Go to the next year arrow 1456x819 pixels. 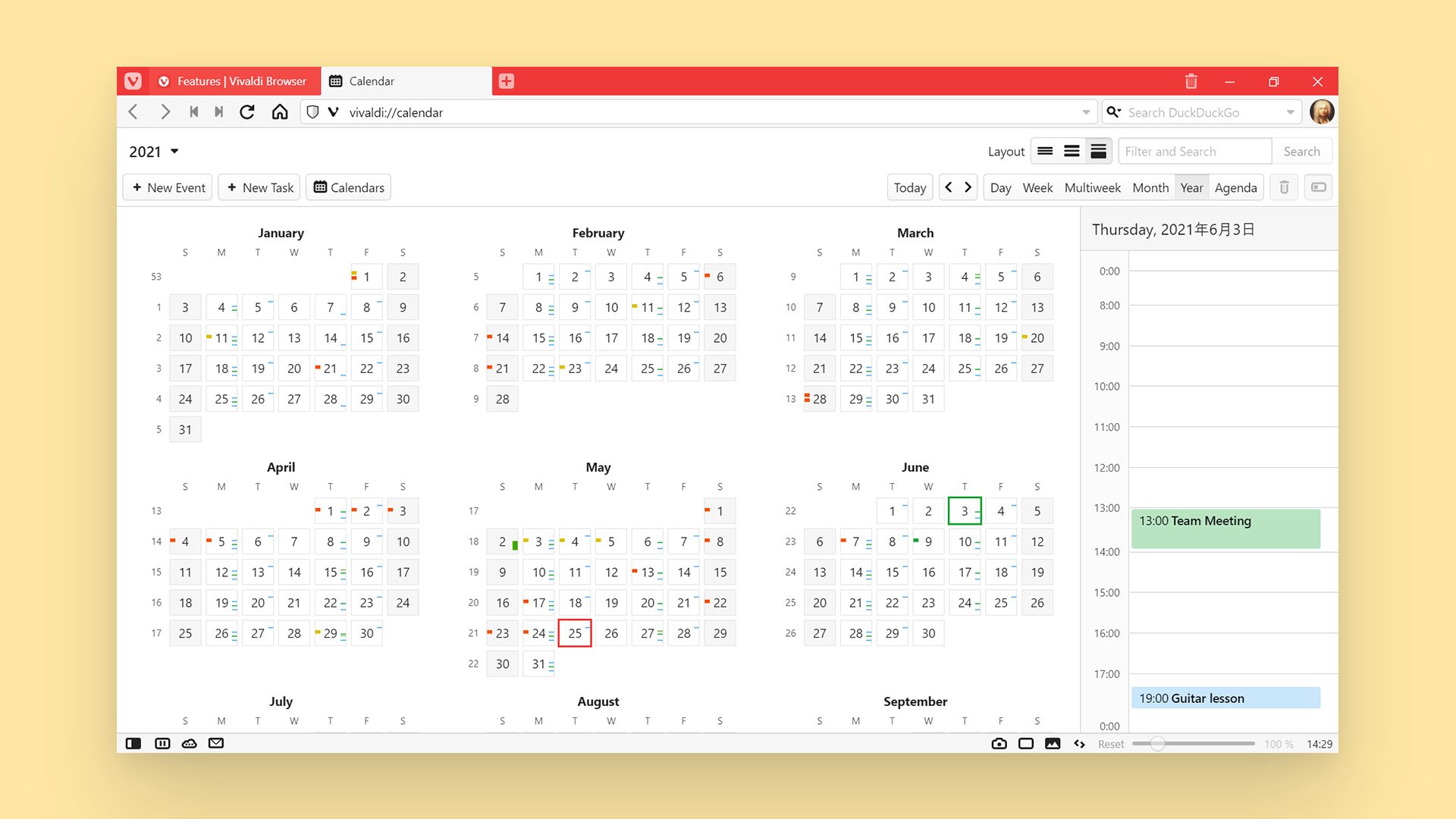968,187
